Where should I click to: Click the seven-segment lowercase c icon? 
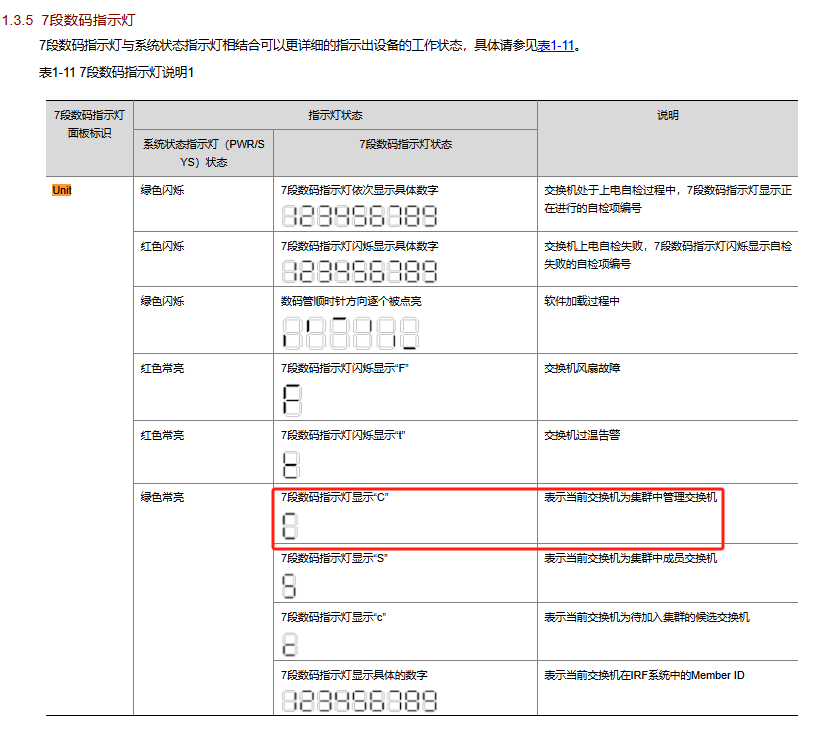[x=290, y=645]
